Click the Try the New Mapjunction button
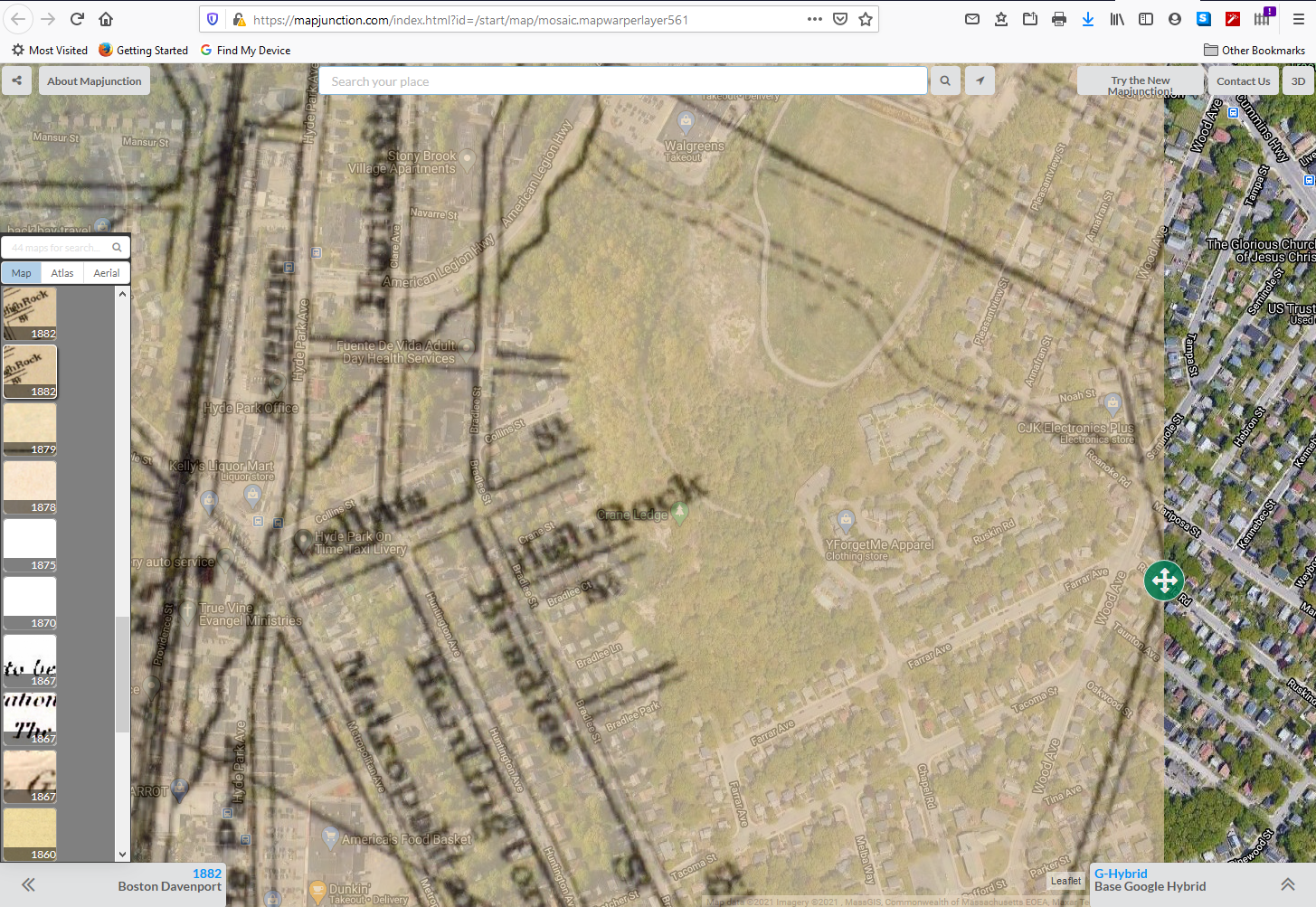1316x907 pixels. pyautogui.click(x=1140, y=80)
